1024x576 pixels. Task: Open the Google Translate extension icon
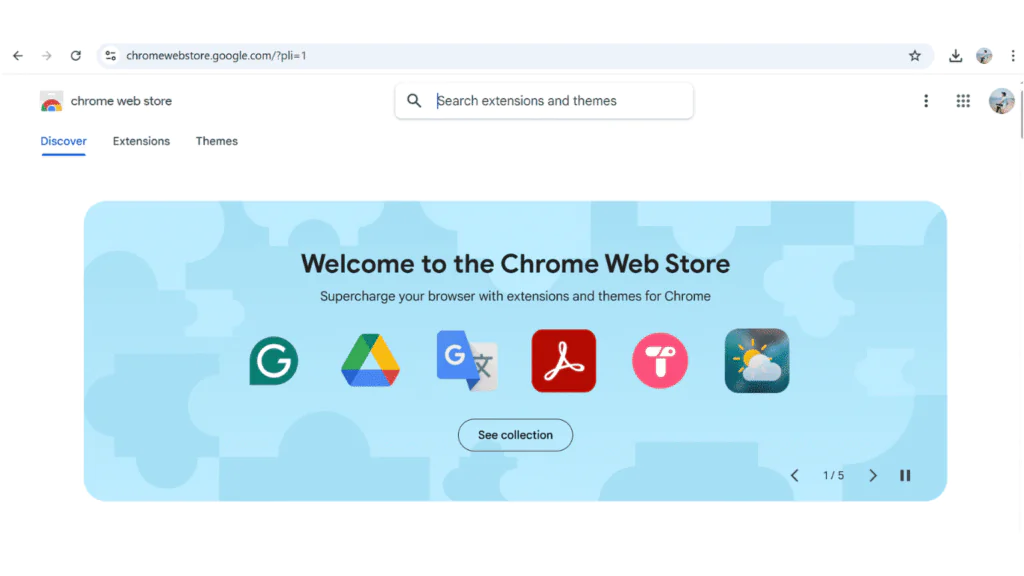(467, 360)
